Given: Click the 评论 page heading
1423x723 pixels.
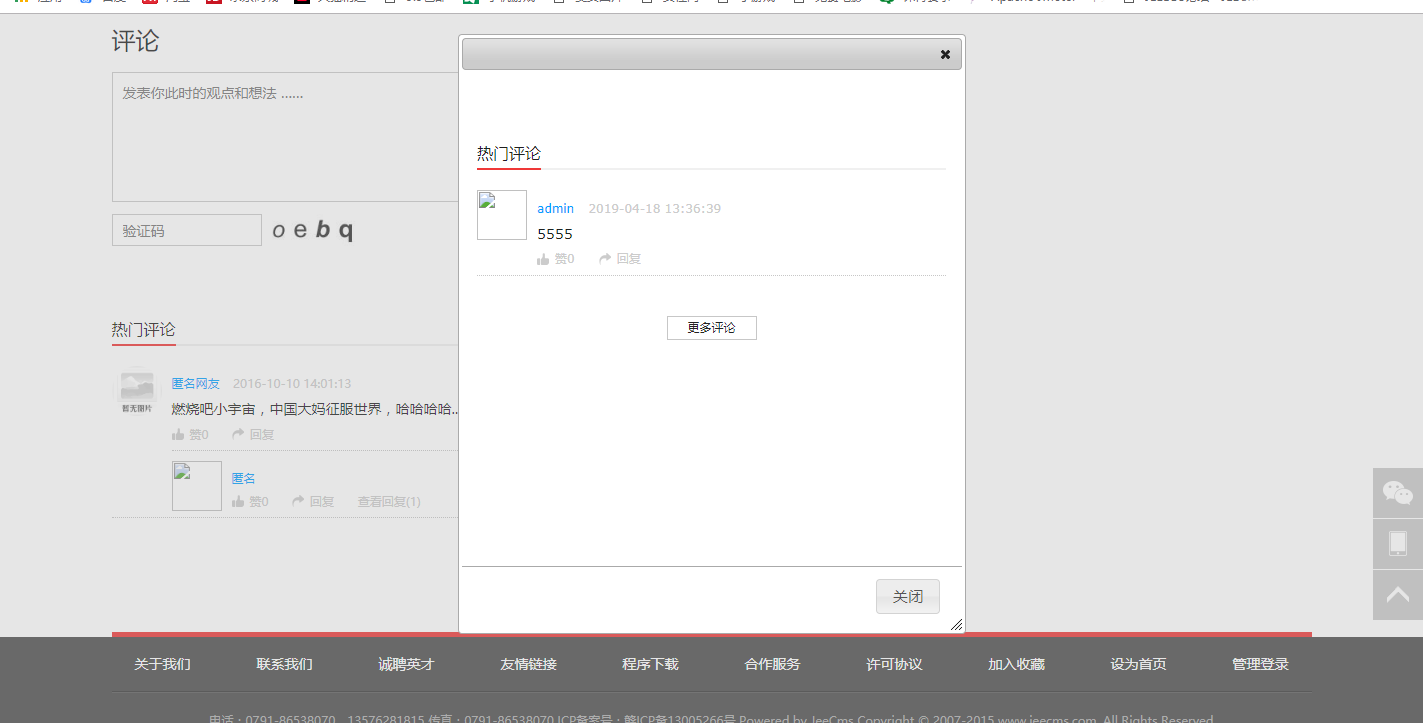Looking at the screenshot, I should pos(135,41).
